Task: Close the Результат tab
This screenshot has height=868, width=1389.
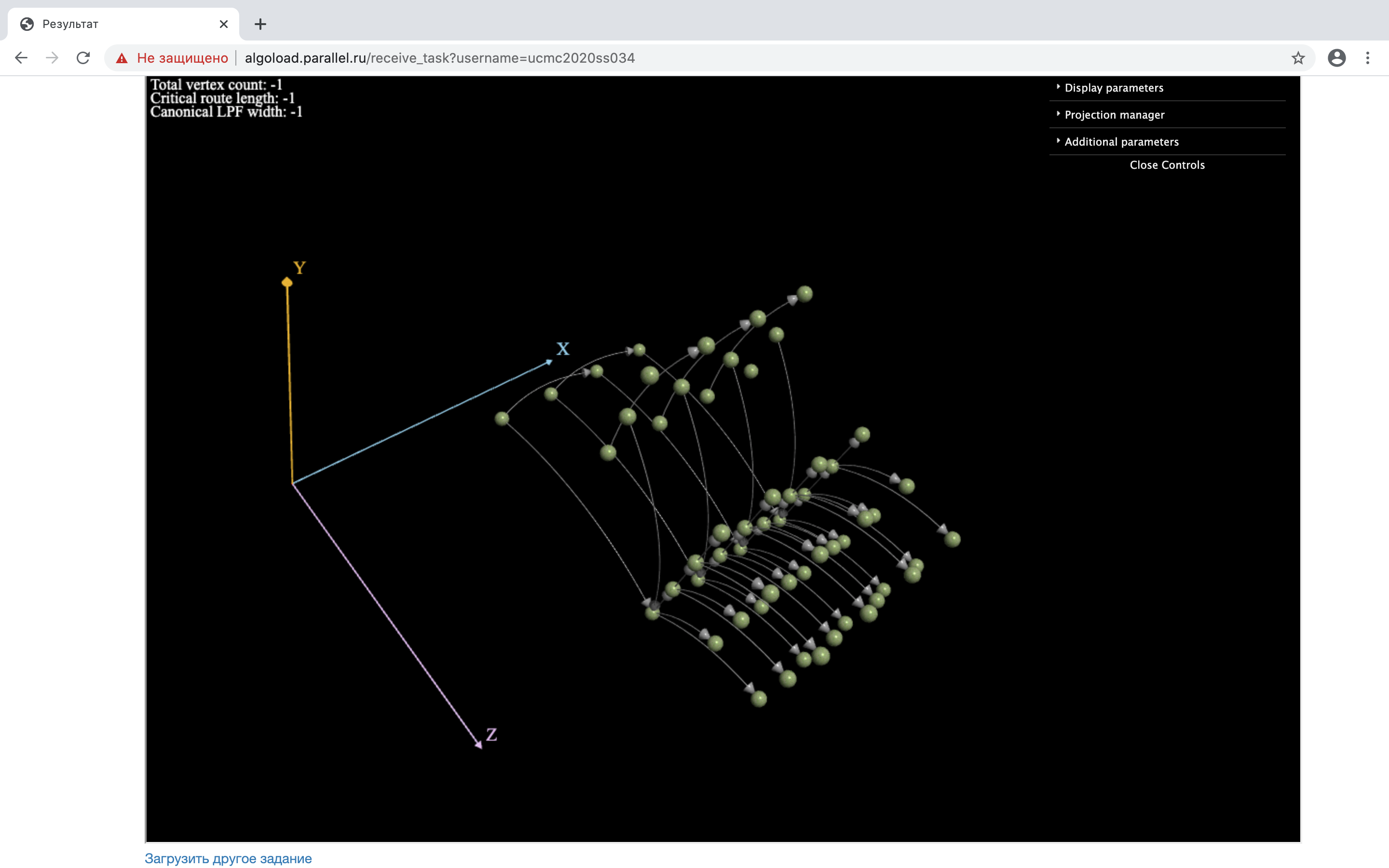Action: (x=224, y=24)
